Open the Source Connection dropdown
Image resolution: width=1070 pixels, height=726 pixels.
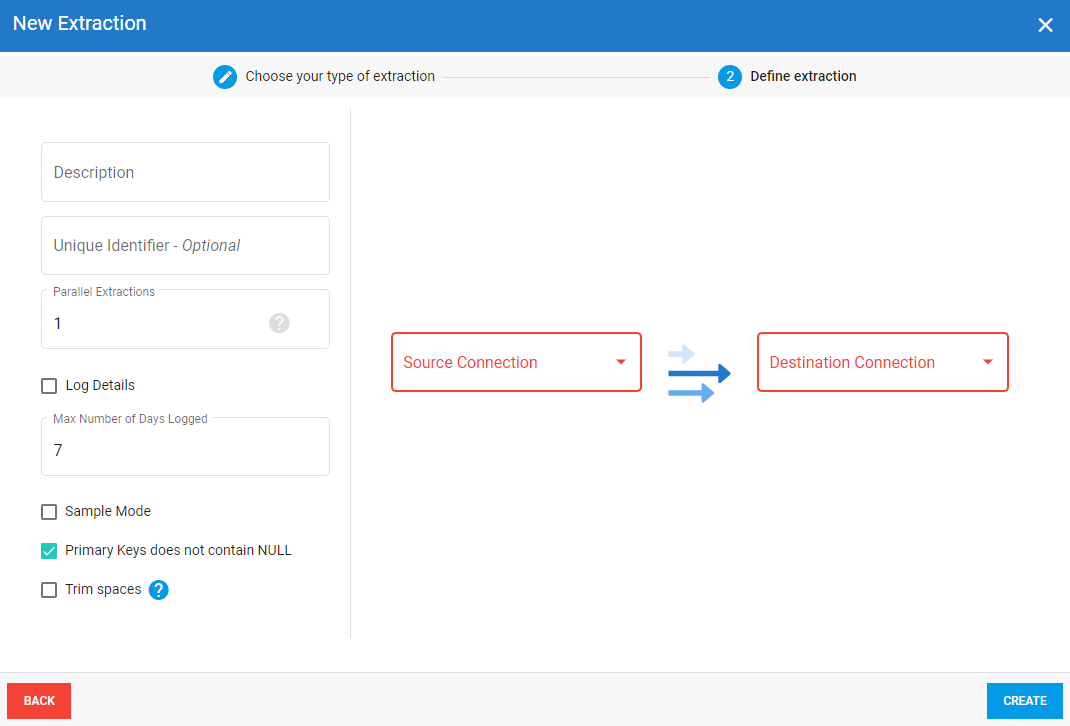(x=516, y=362)
